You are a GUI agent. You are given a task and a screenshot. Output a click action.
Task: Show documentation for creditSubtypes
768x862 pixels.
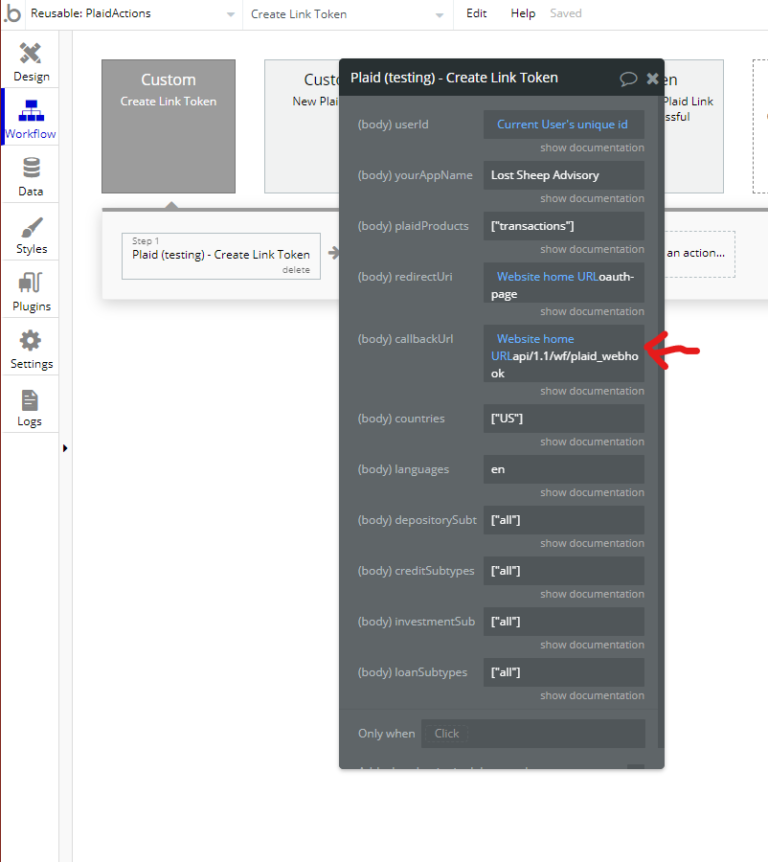[592, 594]
